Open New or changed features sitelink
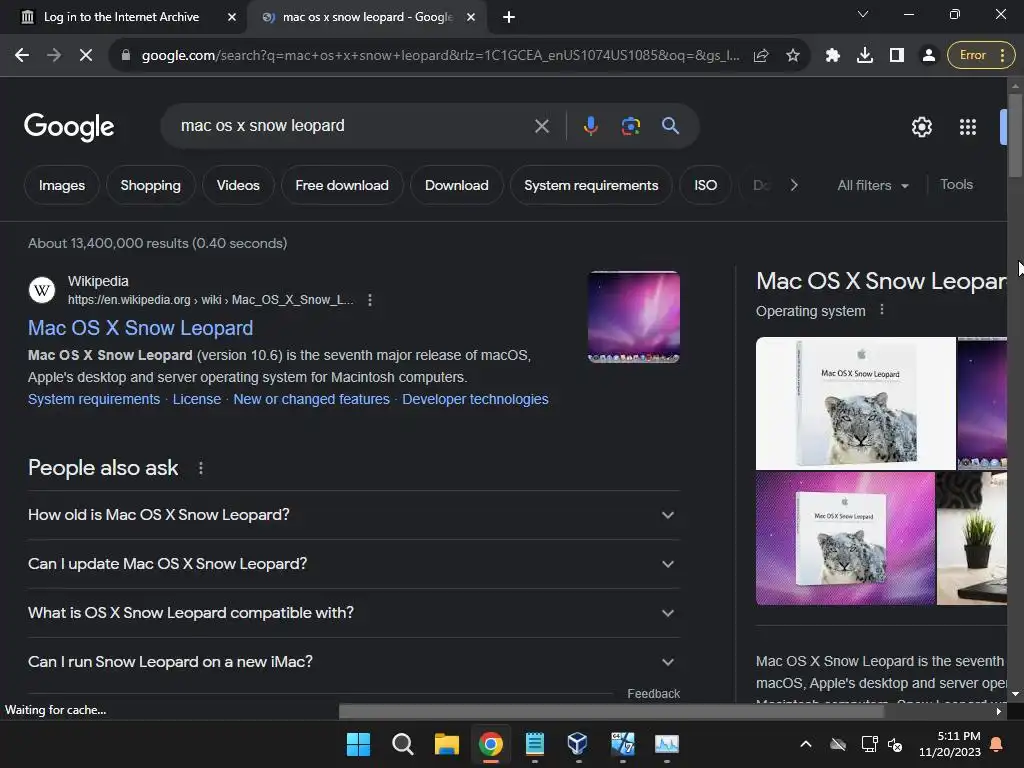1024x768 pixels. [x=312, y=399]
